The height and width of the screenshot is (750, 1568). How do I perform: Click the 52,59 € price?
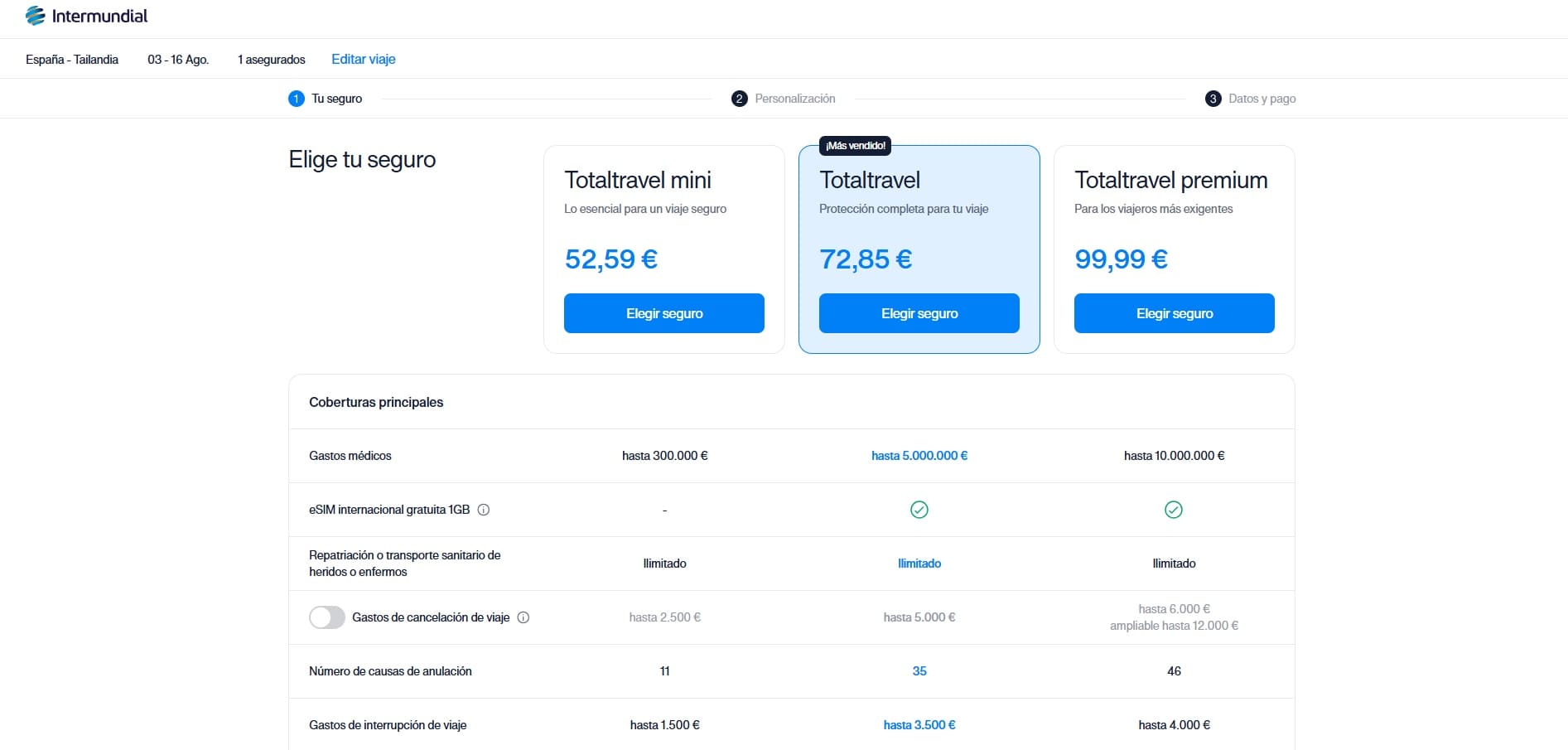(x=611, y=259)
